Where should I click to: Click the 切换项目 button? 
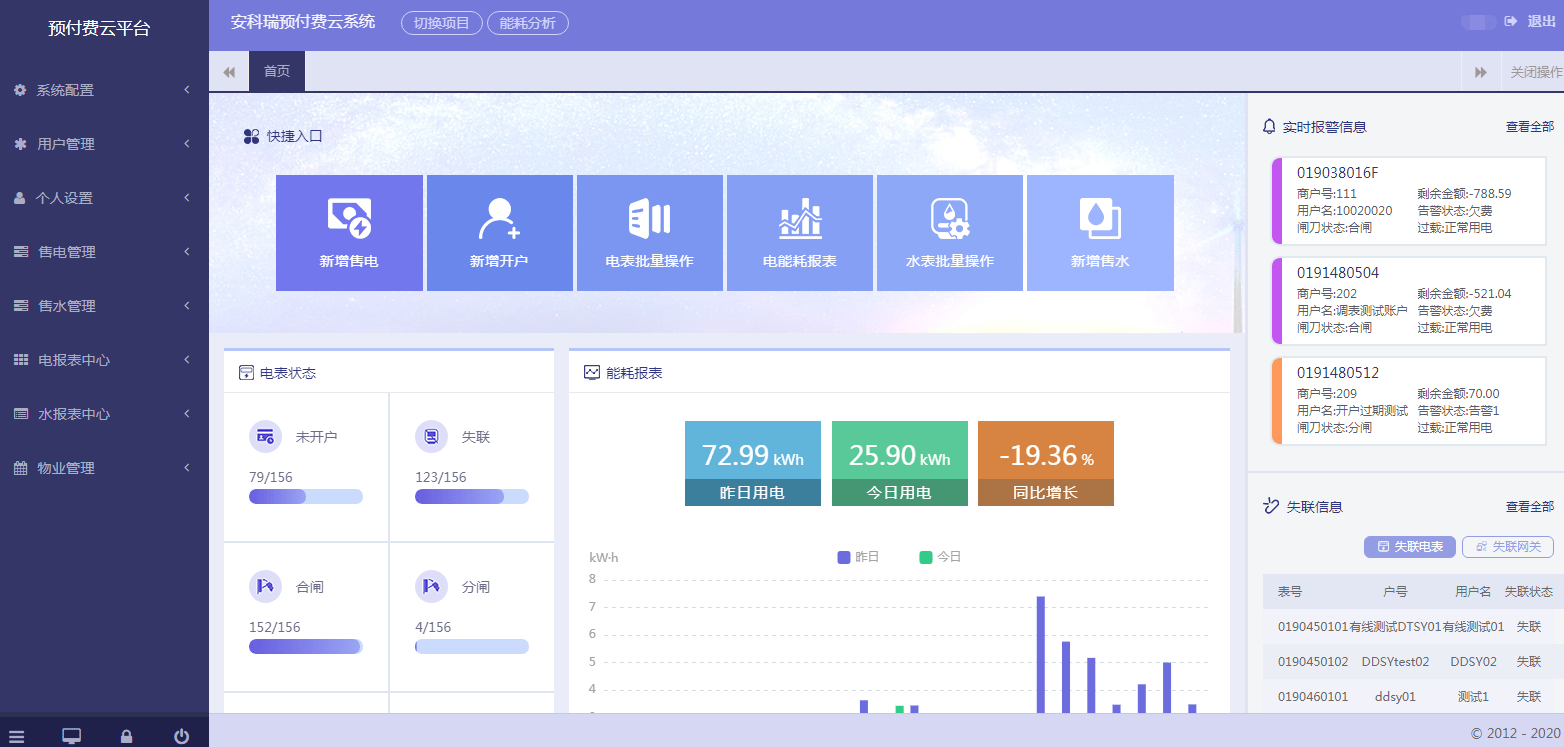coord(442,23)
